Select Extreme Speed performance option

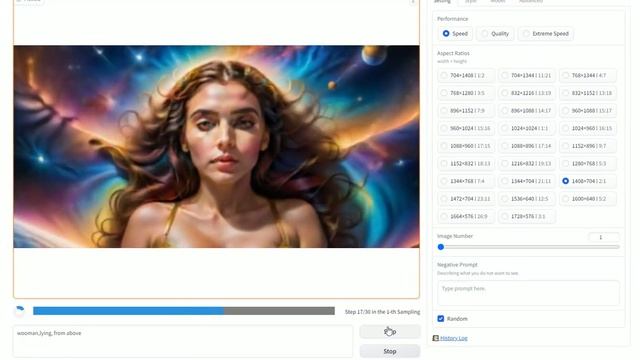tap(546, 33)
